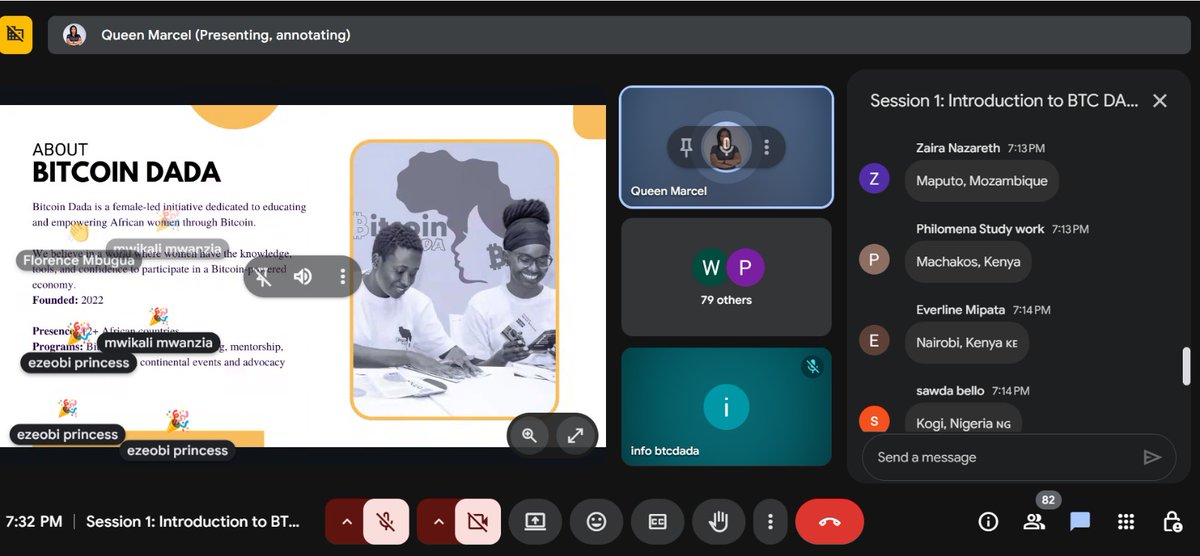Turn on the microphone
1200x556 pixels.
pyautogui.click(x=385, y=521)
